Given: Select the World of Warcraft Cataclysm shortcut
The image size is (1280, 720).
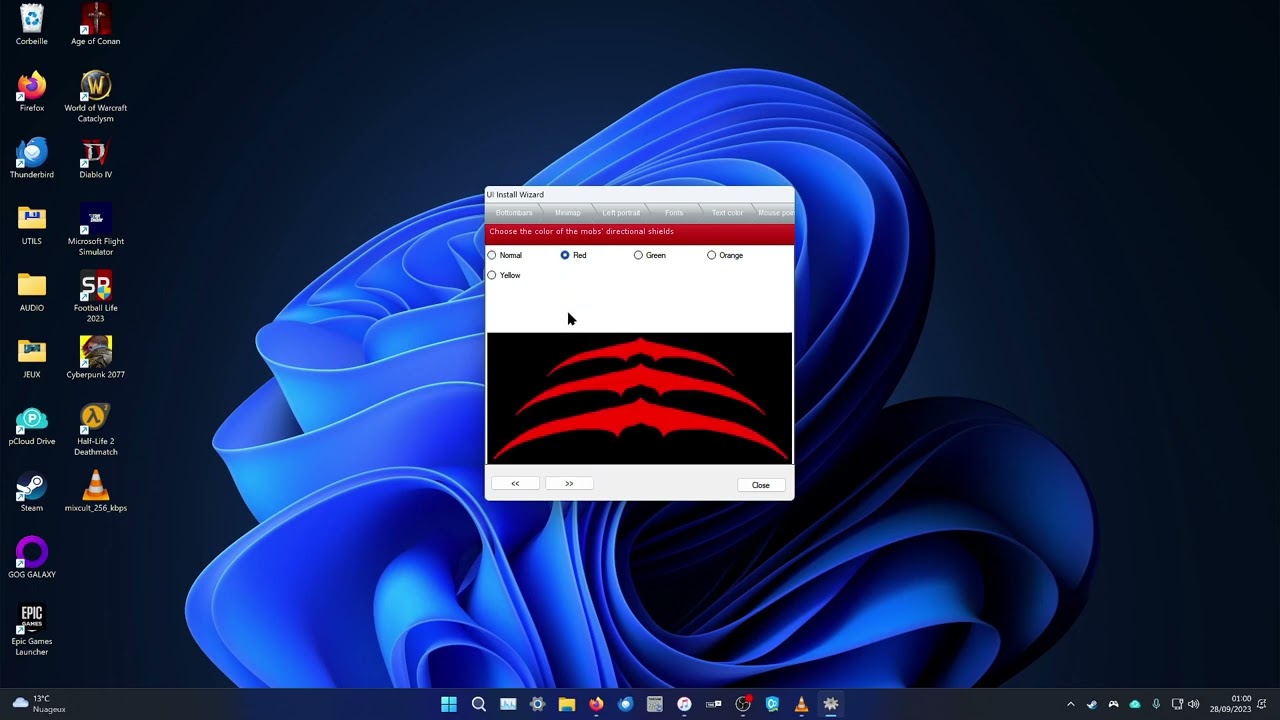Looking at the screenshot, I should (x=96, y=97).
